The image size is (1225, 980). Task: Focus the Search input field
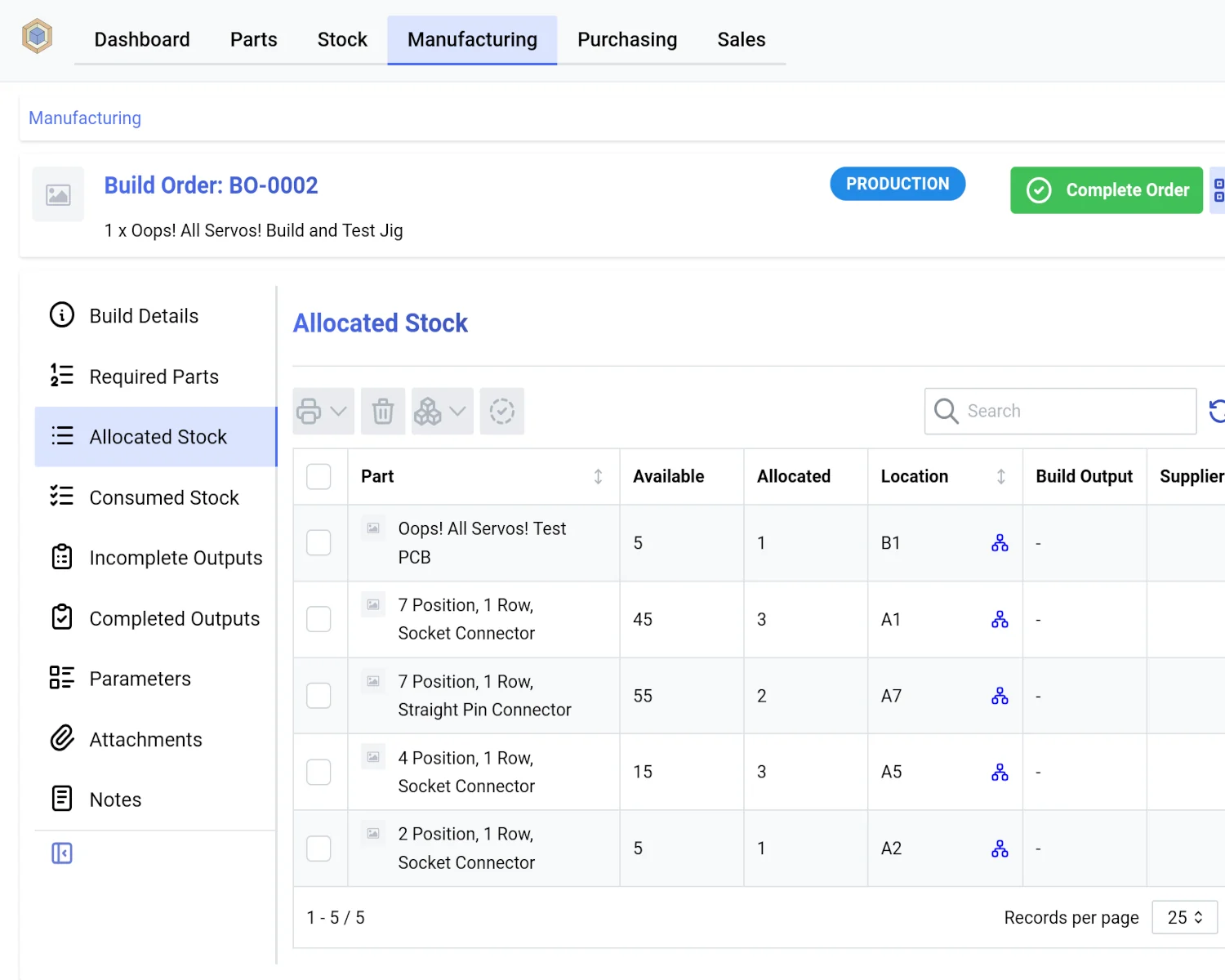(x=1061, y=411)
